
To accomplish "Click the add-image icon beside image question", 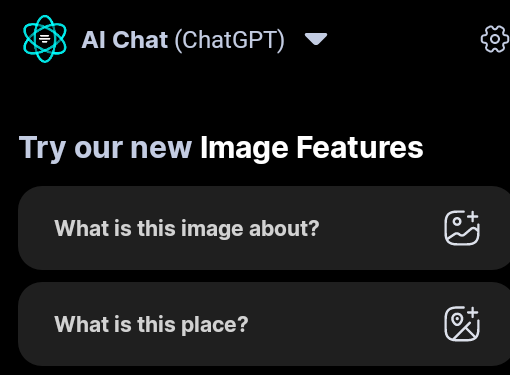I will coord(462,228).
